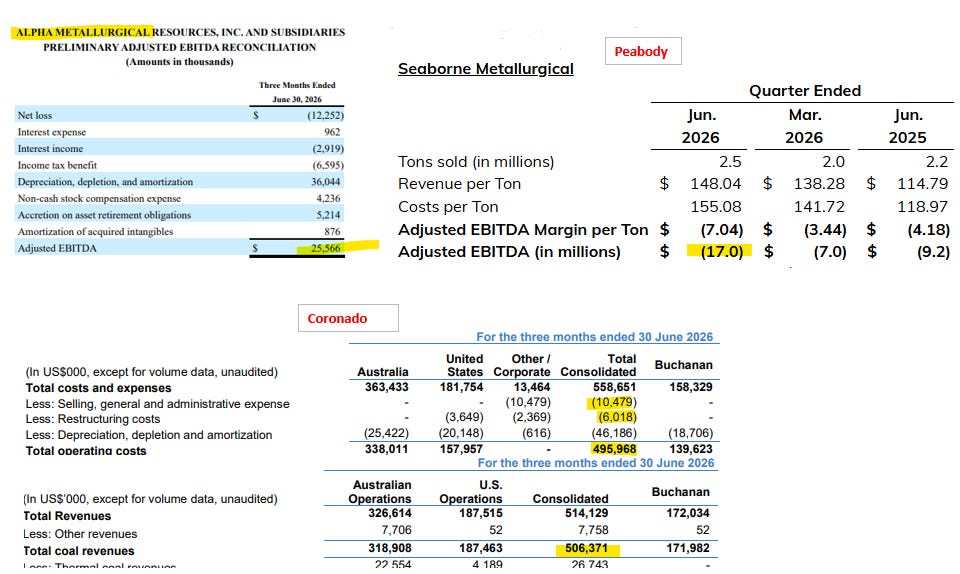This screenshot has width=960, height=574.
Task: Select Mar. 2026 Revenue per Ton 138.28
Action: click(x=819, y=184)
